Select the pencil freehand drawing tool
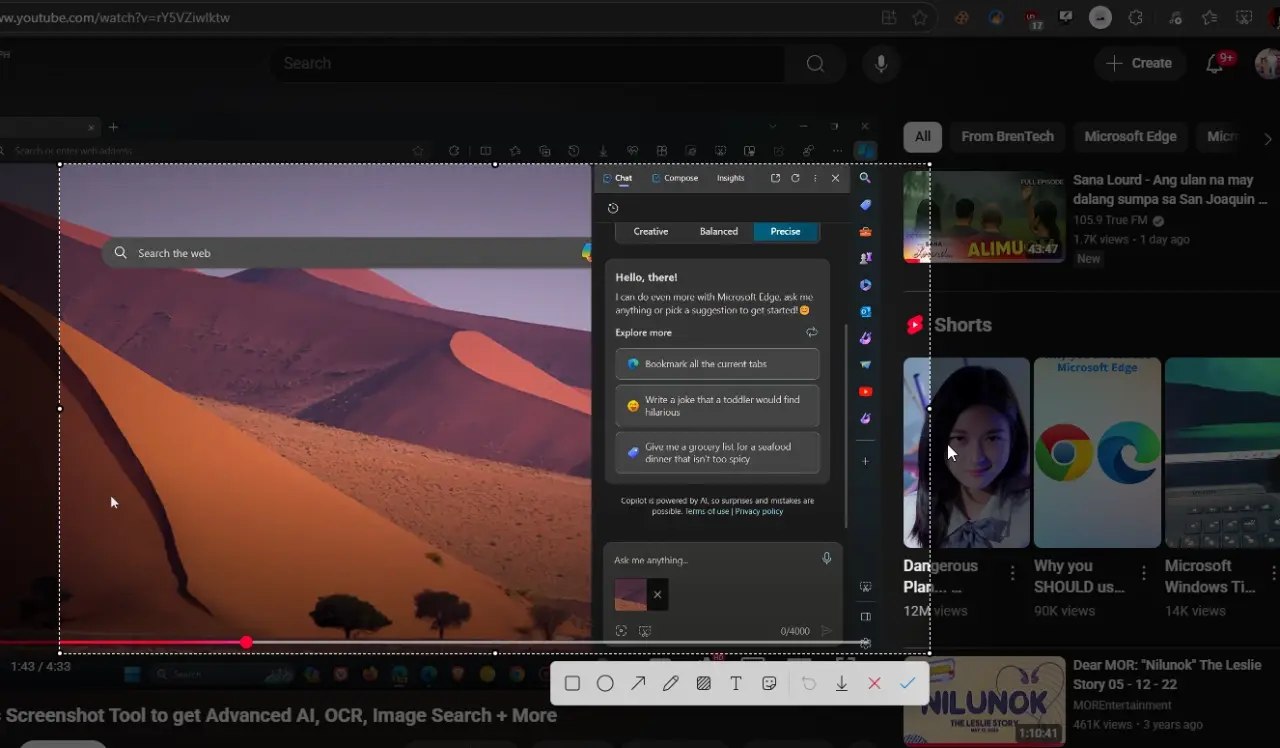Screen dimensions: 1280x748 (670, 683)
